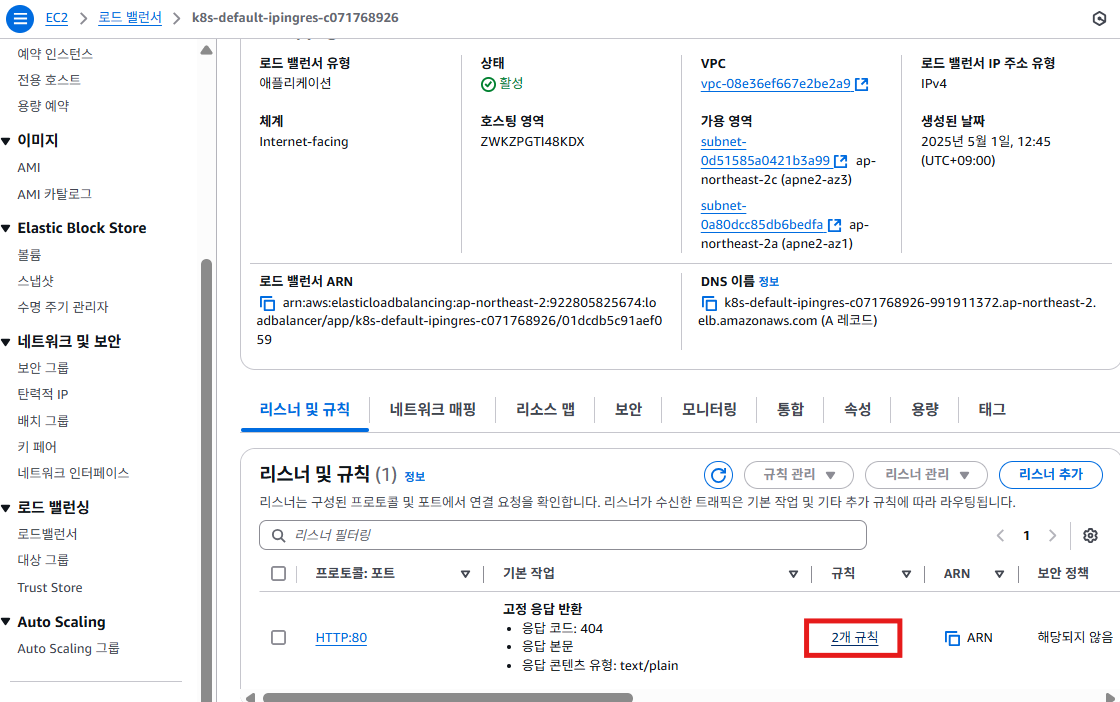This screenshot has height=702, width=1120.
Task: Open VPC link external icon
Action: (862, 84)
